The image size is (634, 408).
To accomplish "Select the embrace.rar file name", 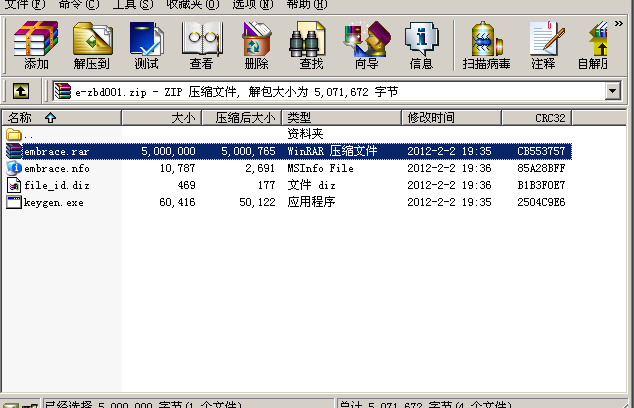I will click(x=56, y=152).
